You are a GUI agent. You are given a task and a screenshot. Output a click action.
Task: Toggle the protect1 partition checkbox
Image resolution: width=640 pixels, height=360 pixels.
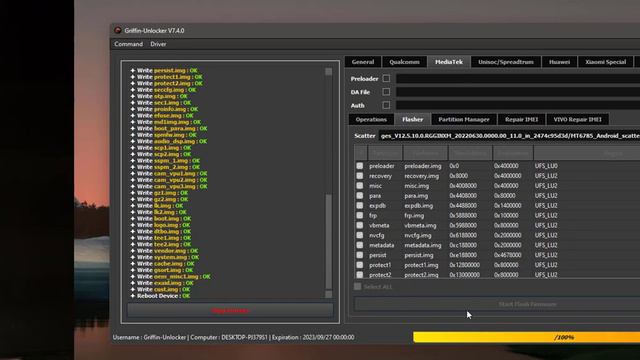tap(360, 264)
